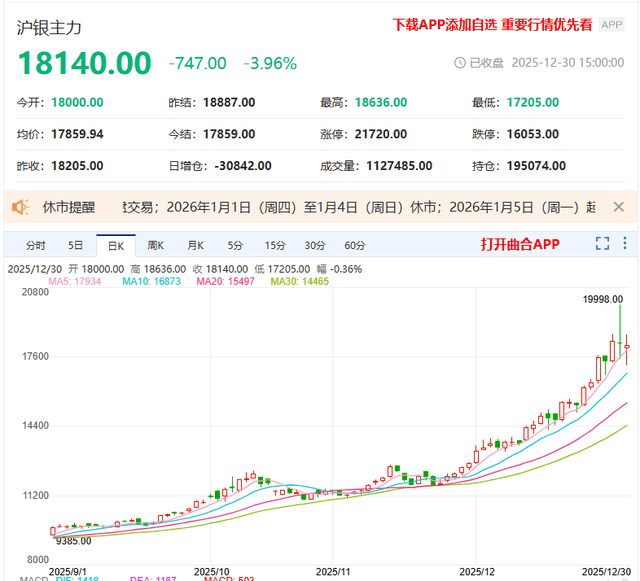The image size is (640, 581).
Task: Click the MA30 indicator legend label
Action: tap(300, 282)
